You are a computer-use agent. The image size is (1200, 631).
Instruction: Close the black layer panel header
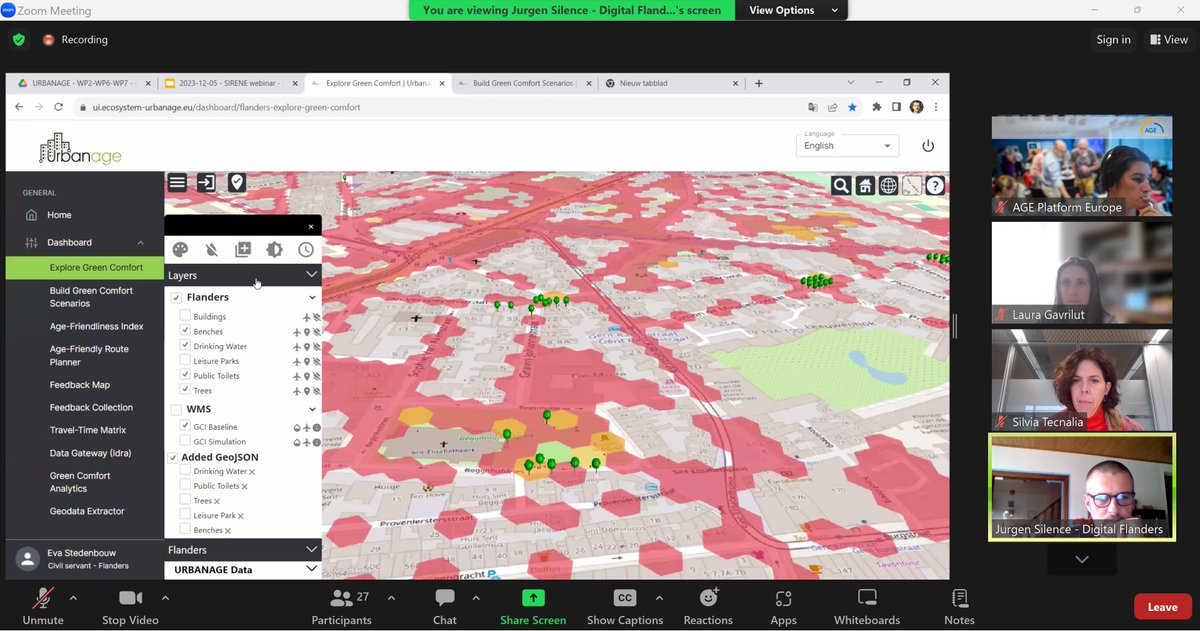311,227
